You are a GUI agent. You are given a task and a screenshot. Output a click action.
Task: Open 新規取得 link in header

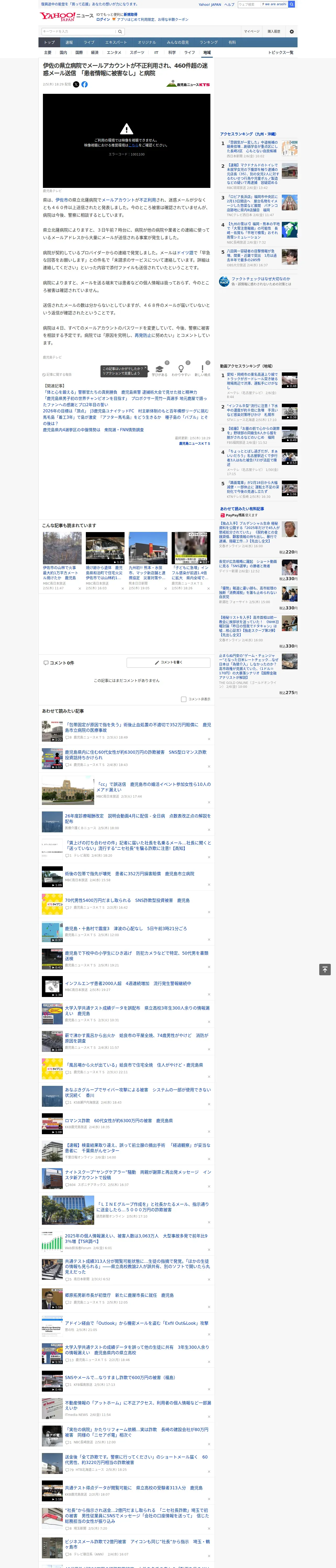(x=131, y=14)
